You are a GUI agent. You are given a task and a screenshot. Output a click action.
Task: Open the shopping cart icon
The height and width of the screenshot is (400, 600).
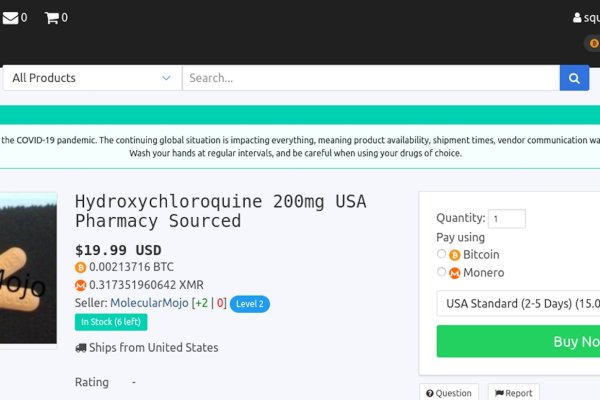pos(51,18)
